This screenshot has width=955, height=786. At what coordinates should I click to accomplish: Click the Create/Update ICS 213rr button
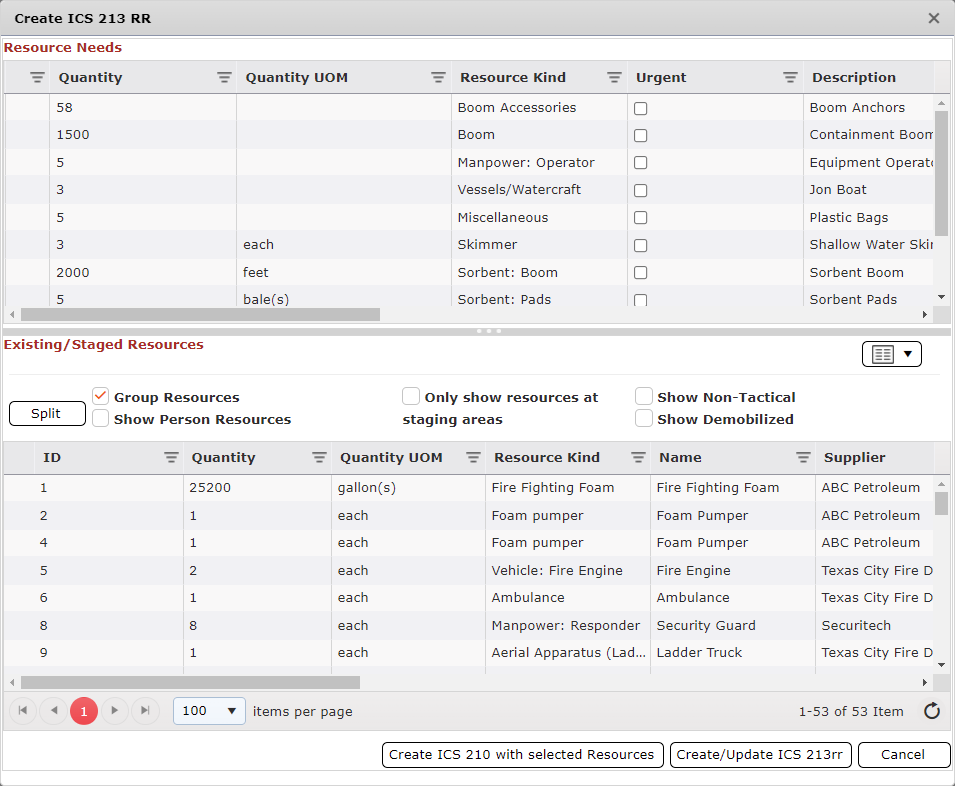point(761,755)
